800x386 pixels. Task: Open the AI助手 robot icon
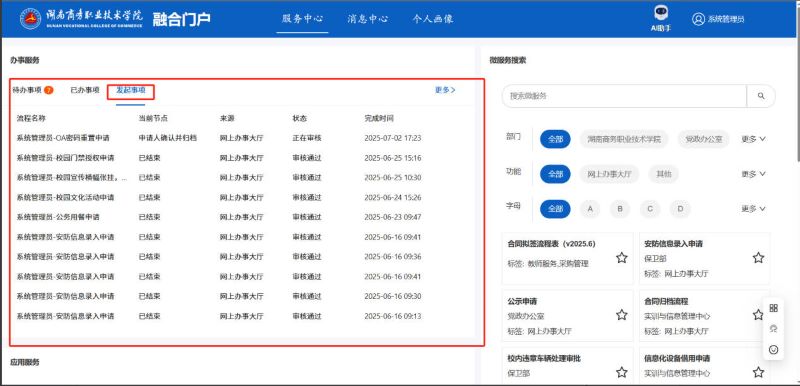tap(661, 13)
